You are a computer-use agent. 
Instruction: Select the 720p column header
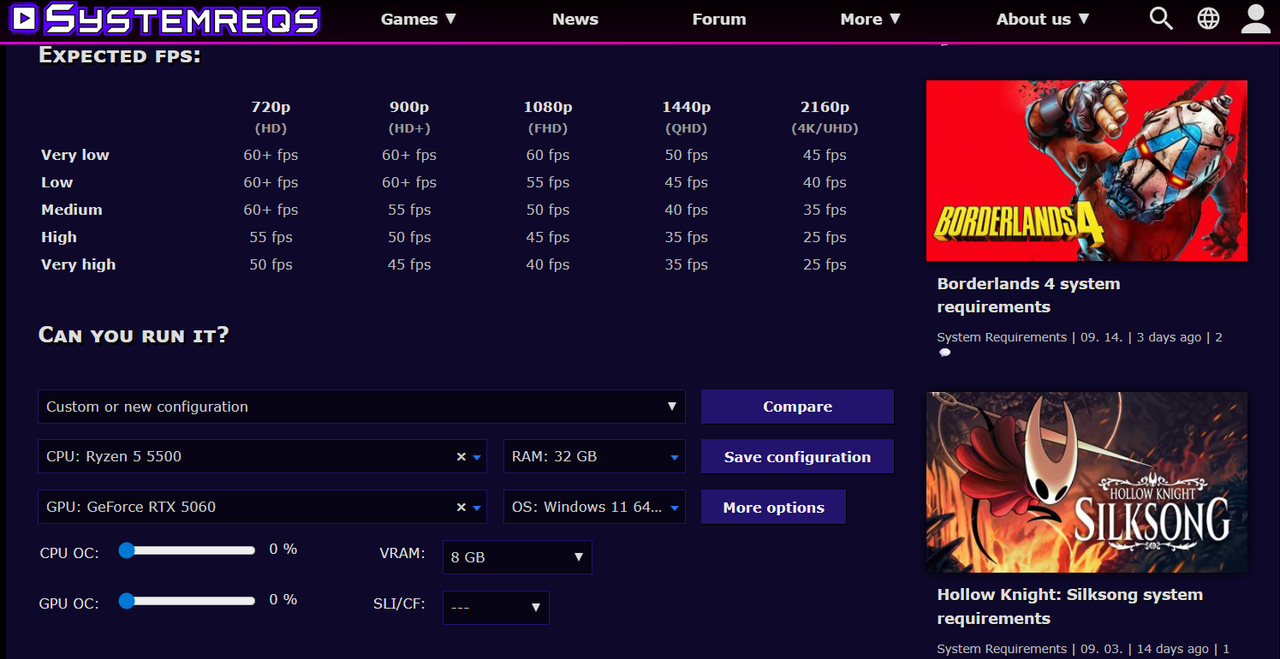(x=271, y=107)
